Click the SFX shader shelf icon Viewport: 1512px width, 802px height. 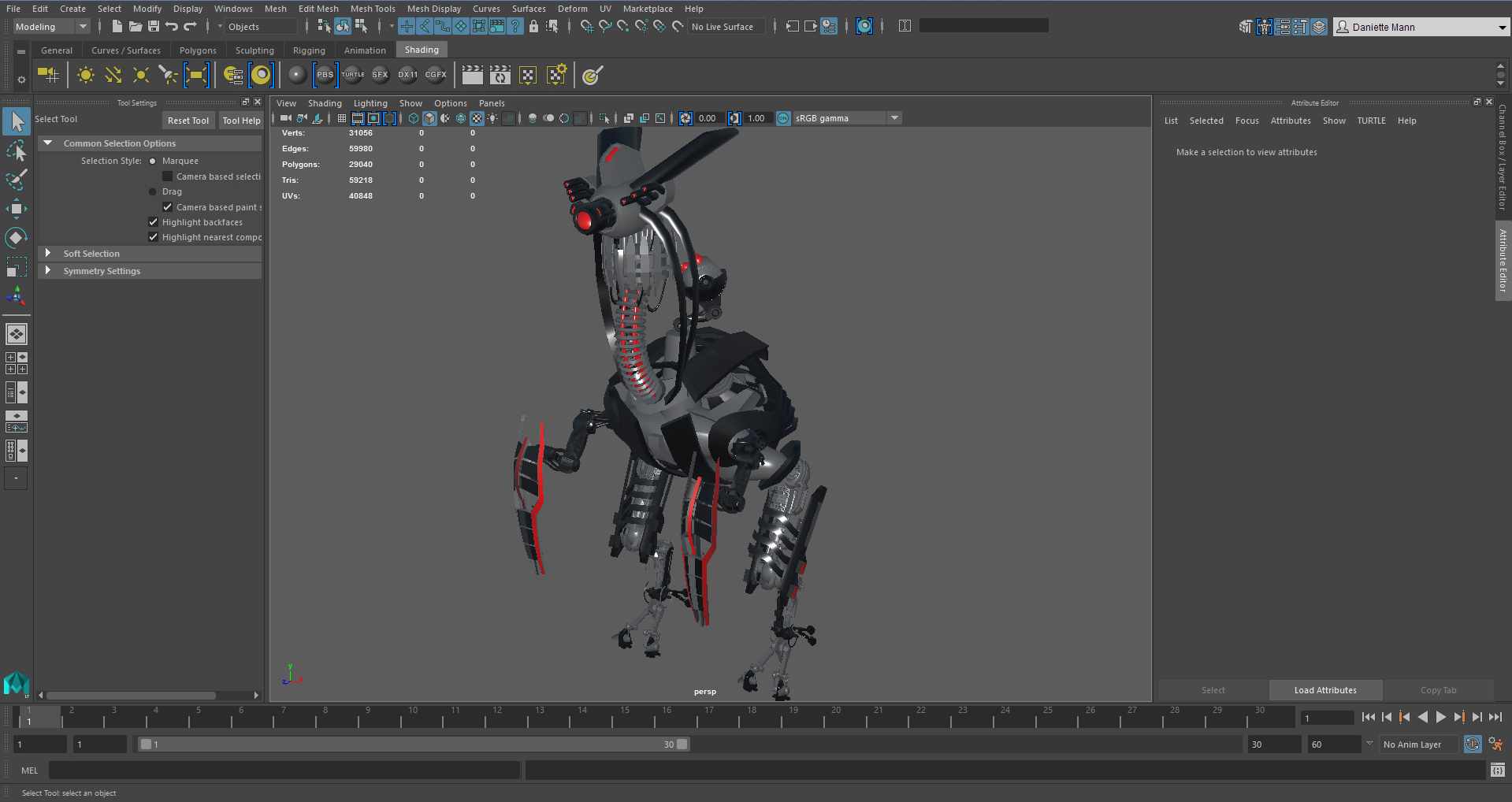(x=381, y=75)
